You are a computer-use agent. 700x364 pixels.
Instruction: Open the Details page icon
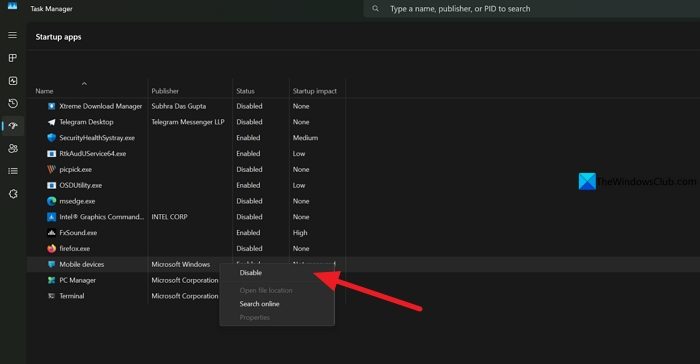click(x=12, y=171)
